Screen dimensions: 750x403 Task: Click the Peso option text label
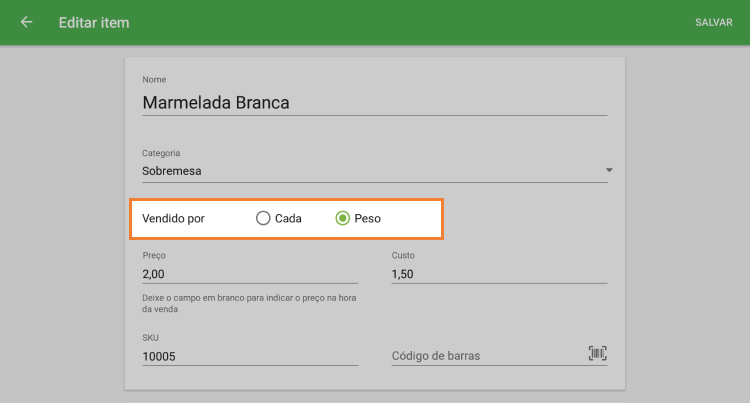(368, 218)
